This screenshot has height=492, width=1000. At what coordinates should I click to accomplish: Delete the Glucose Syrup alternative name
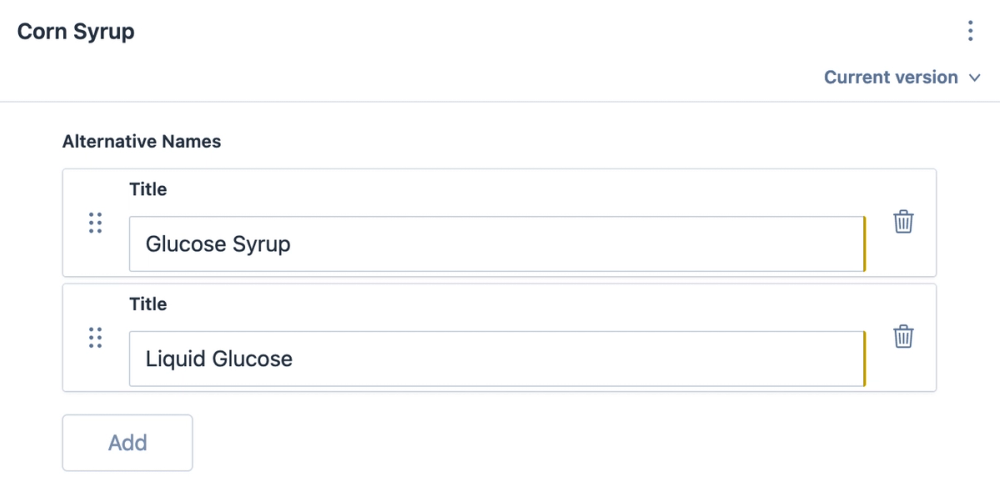[903, 222]
